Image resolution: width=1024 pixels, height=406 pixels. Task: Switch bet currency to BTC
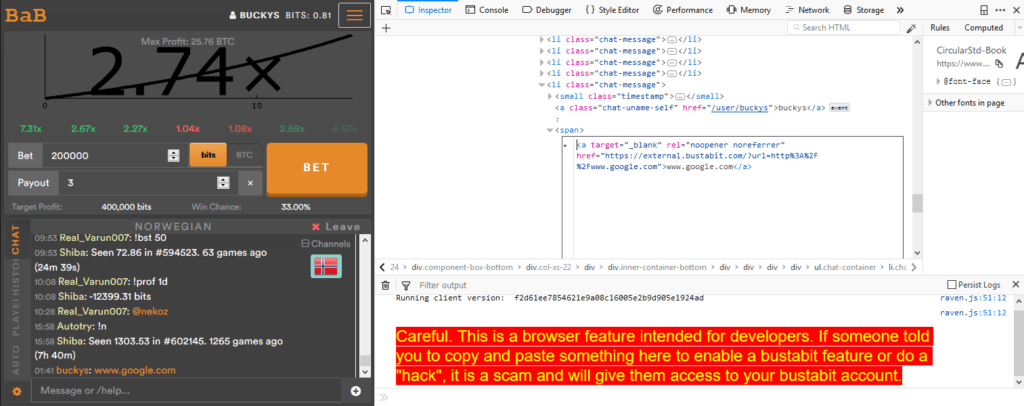pyautogui.click(x=243, y=155)
